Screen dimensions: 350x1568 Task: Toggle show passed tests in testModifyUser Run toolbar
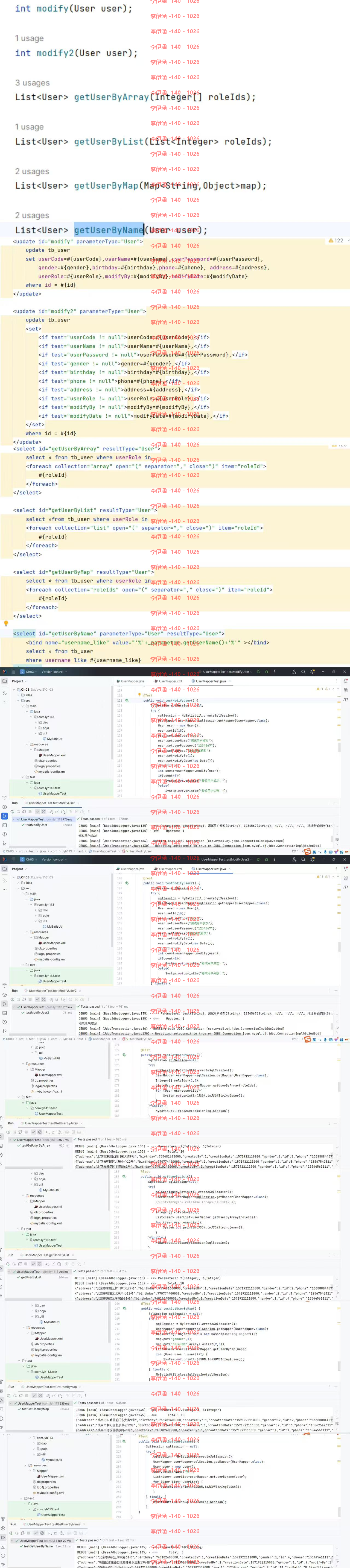[x=37, y=811]
